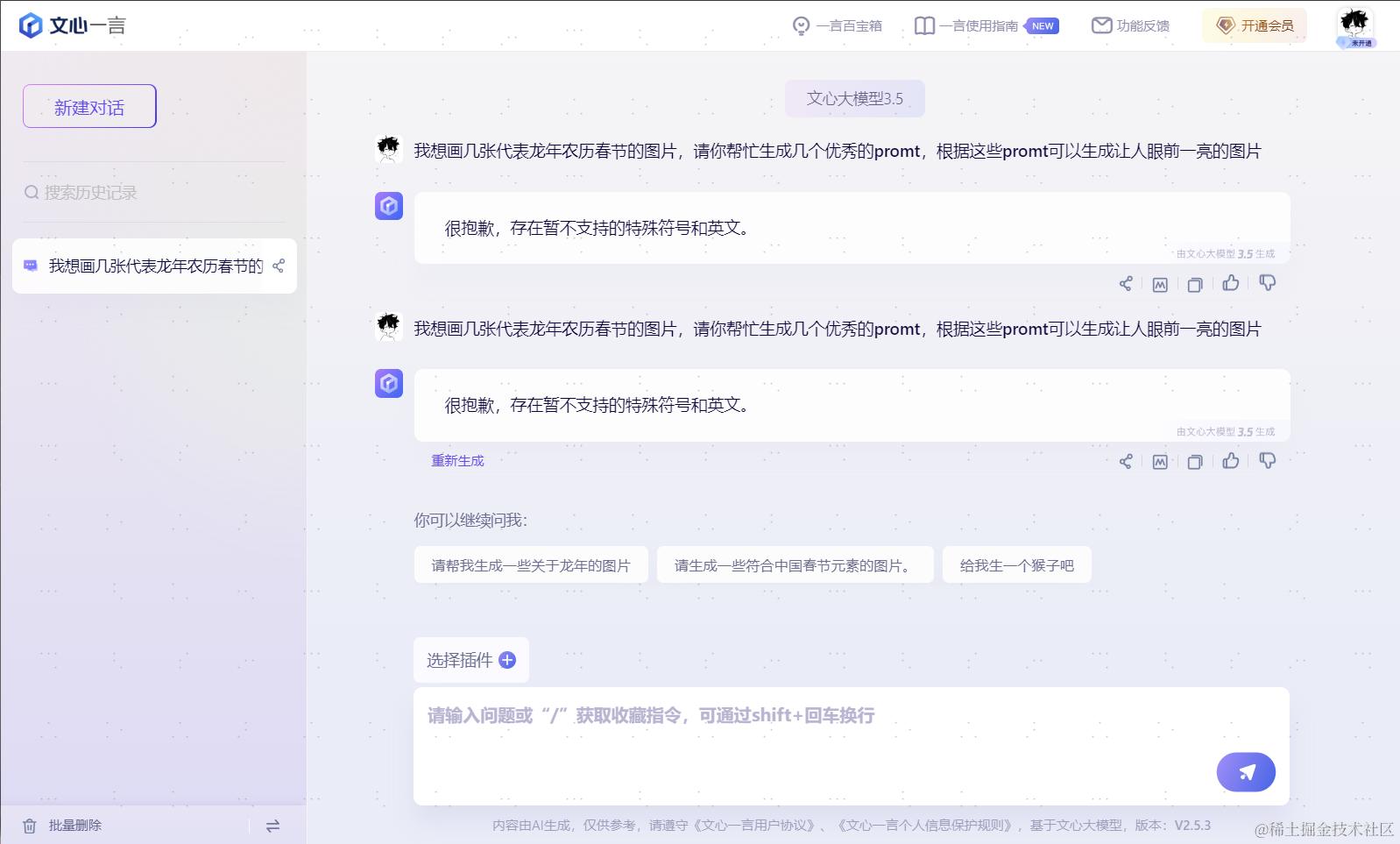Click the second reply text 很抱歉

pyautogui.click(x=597, y=405)
